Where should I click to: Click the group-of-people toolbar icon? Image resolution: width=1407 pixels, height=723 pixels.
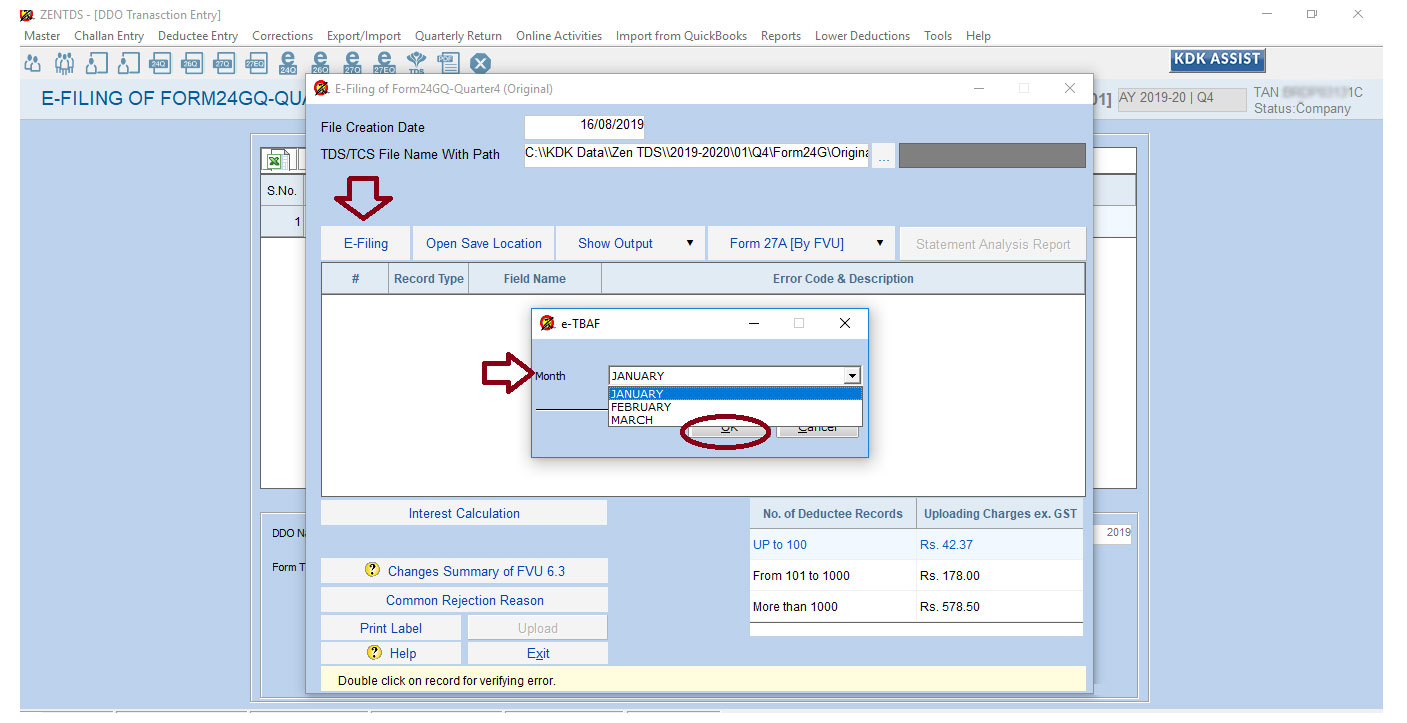[x=64, y=63]
